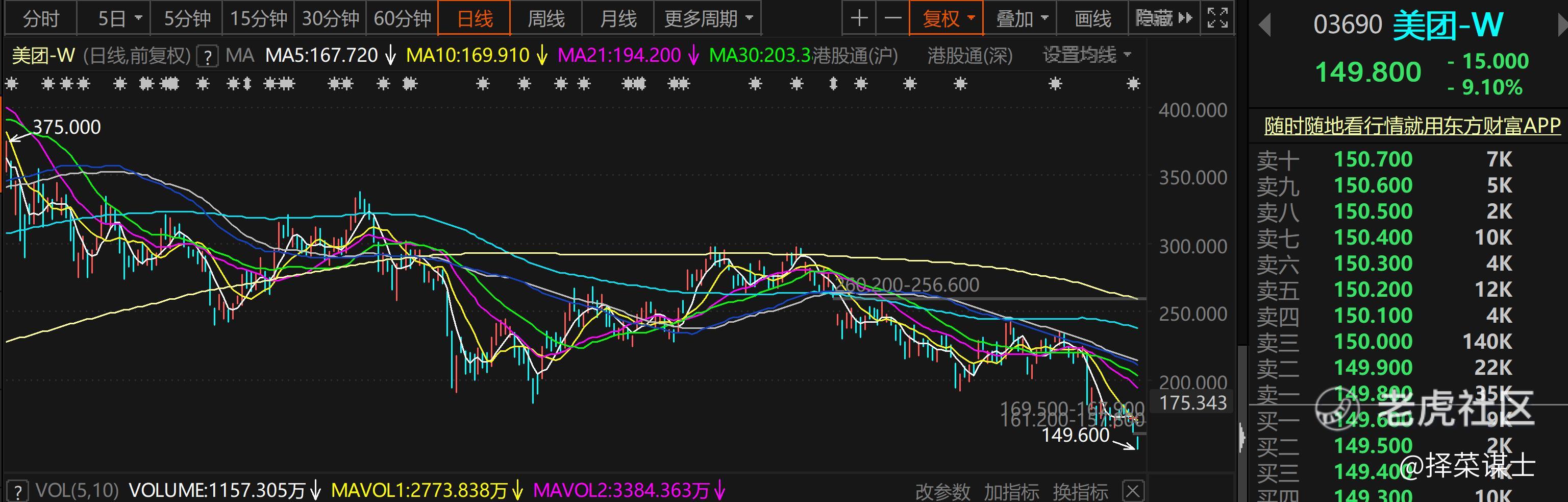Toggle the 港股通(沪) overlay
This screenshot has width=1568, height=502.
click(855, 56)
